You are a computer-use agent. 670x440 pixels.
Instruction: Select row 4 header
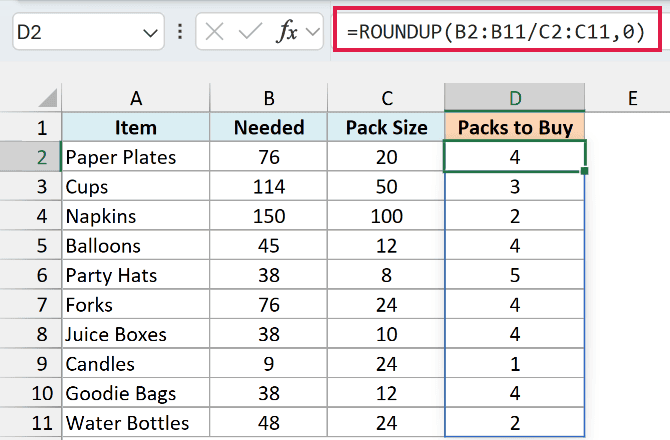coord(31,216)
